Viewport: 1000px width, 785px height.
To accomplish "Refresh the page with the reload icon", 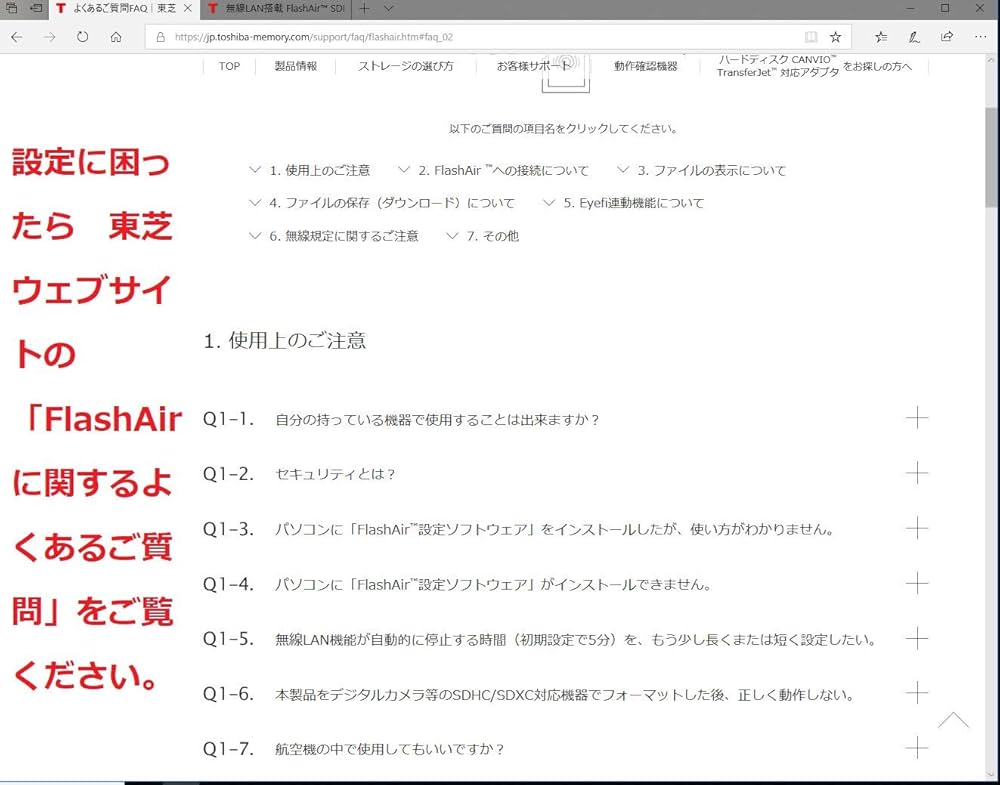I will click(x=82, y=37).
